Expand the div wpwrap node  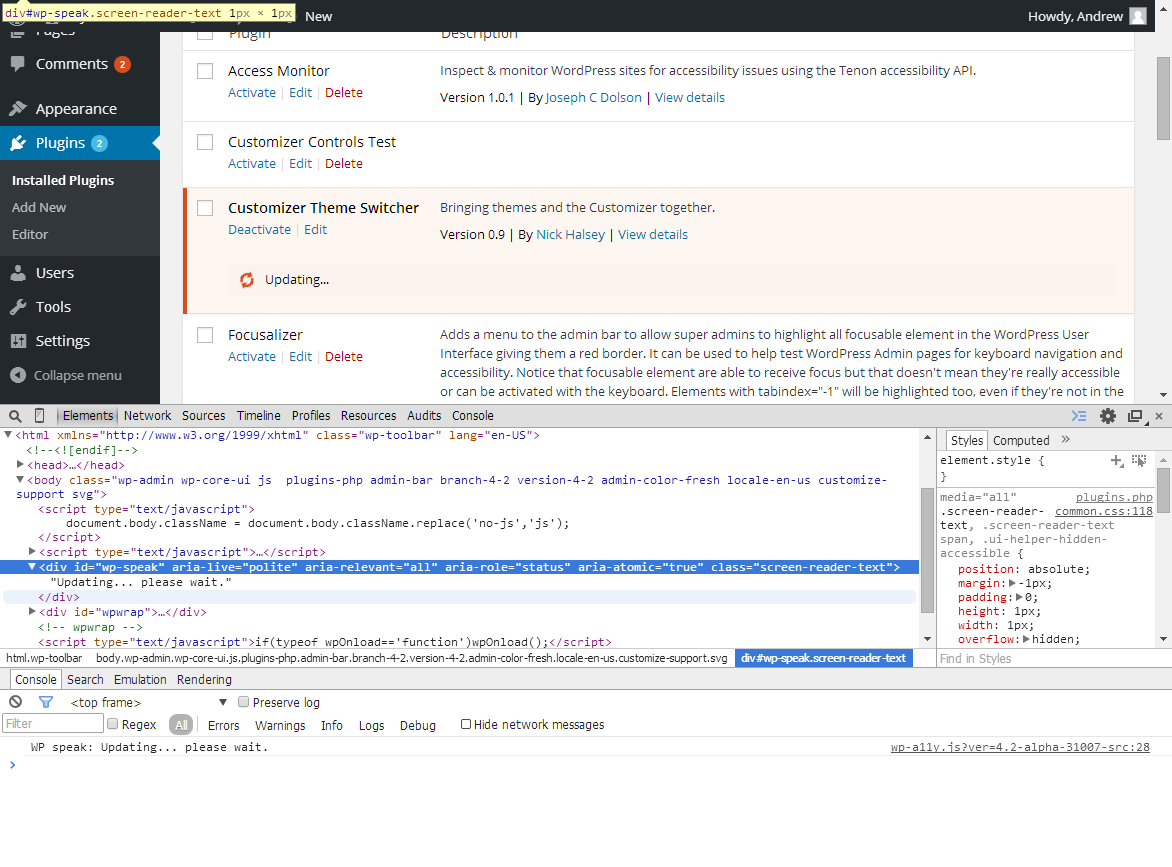tap(32, 611)
